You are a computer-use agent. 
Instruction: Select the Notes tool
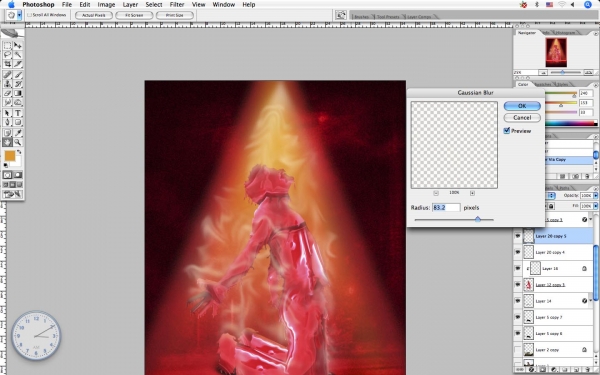pyautogui.click(x=7, y=133)
